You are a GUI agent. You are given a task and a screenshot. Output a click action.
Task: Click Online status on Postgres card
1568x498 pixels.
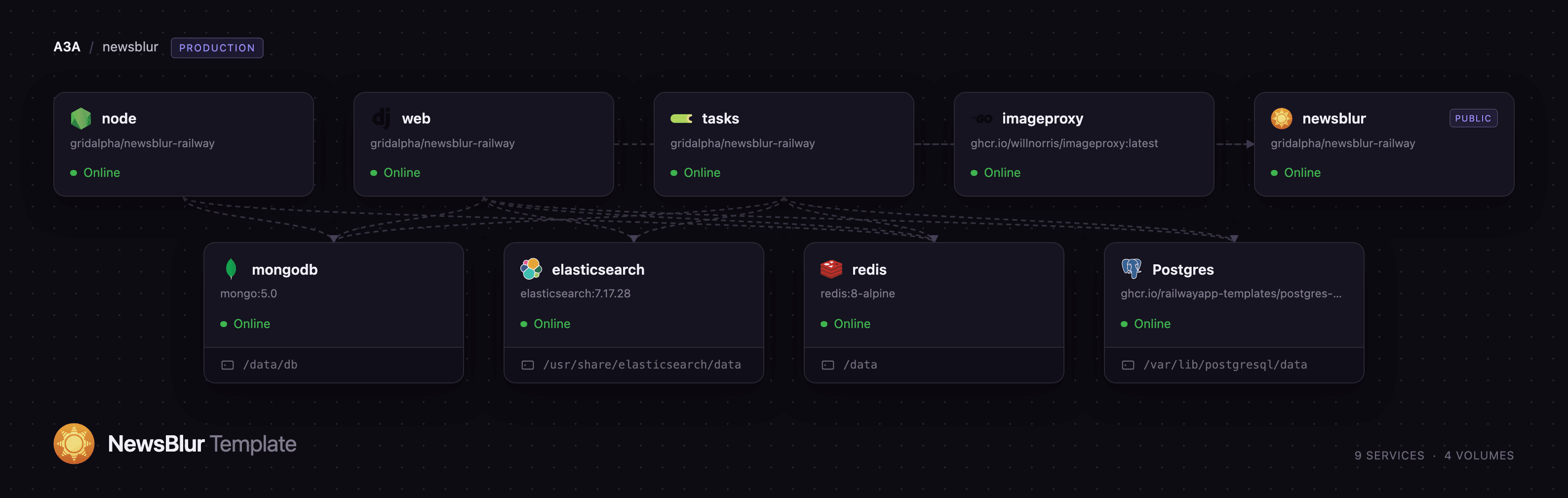point(1145,324)
